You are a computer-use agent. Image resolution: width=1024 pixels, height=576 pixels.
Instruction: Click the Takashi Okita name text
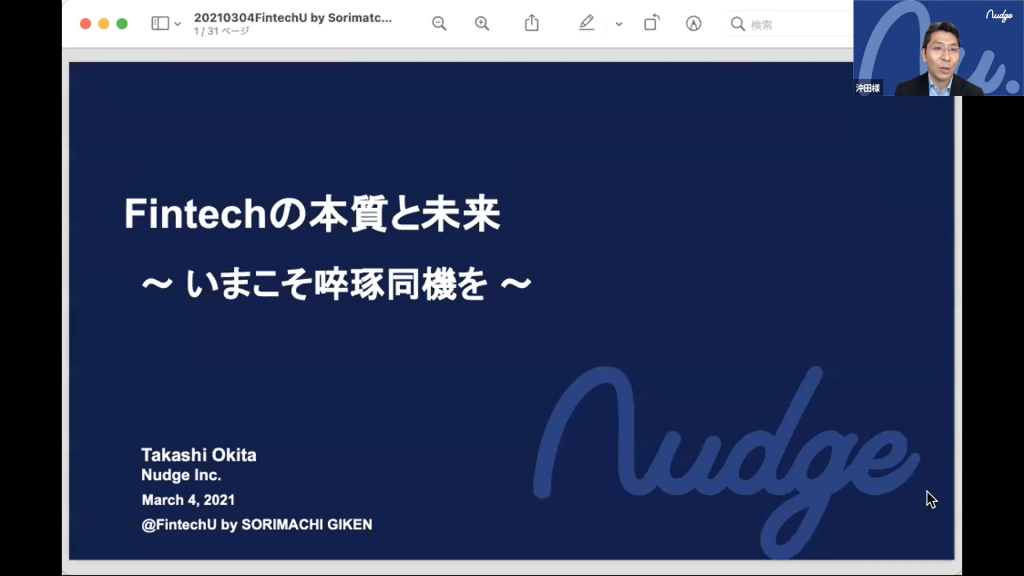(x=199, y=455)
